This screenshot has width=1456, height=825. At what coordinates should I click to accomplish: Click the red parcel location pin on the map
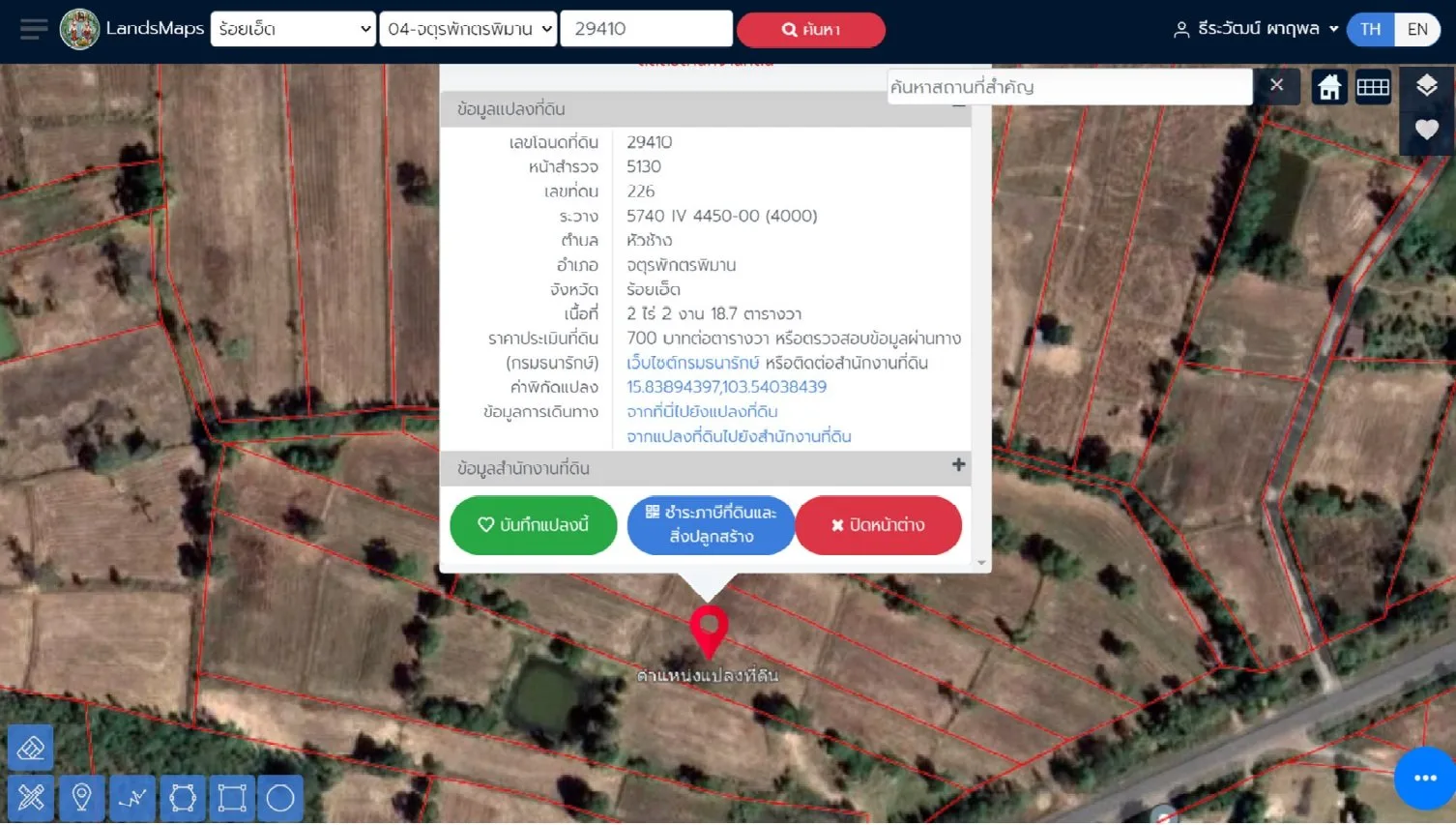[709, 632]
